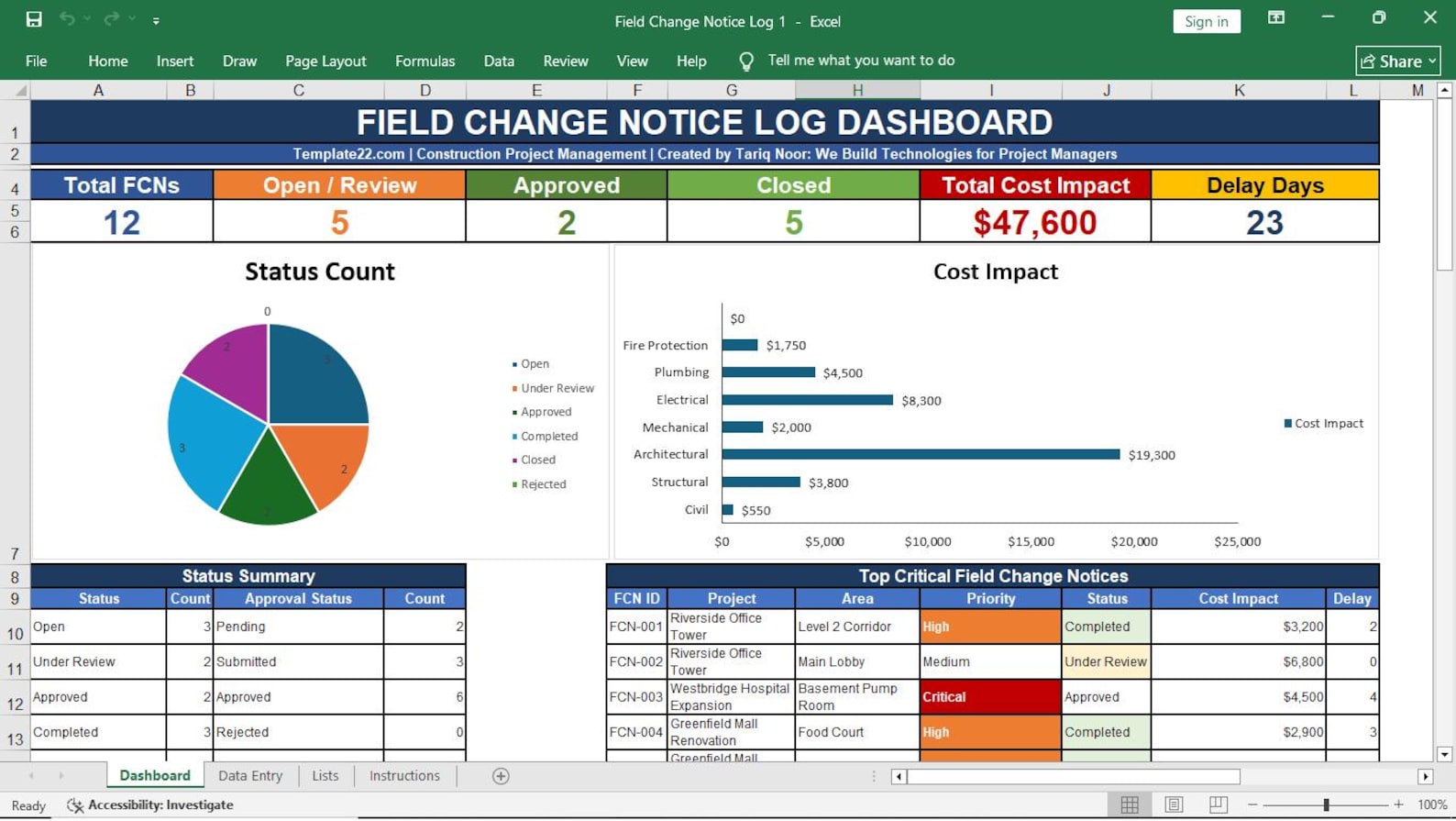Open the Home ribbon tab

108,61
